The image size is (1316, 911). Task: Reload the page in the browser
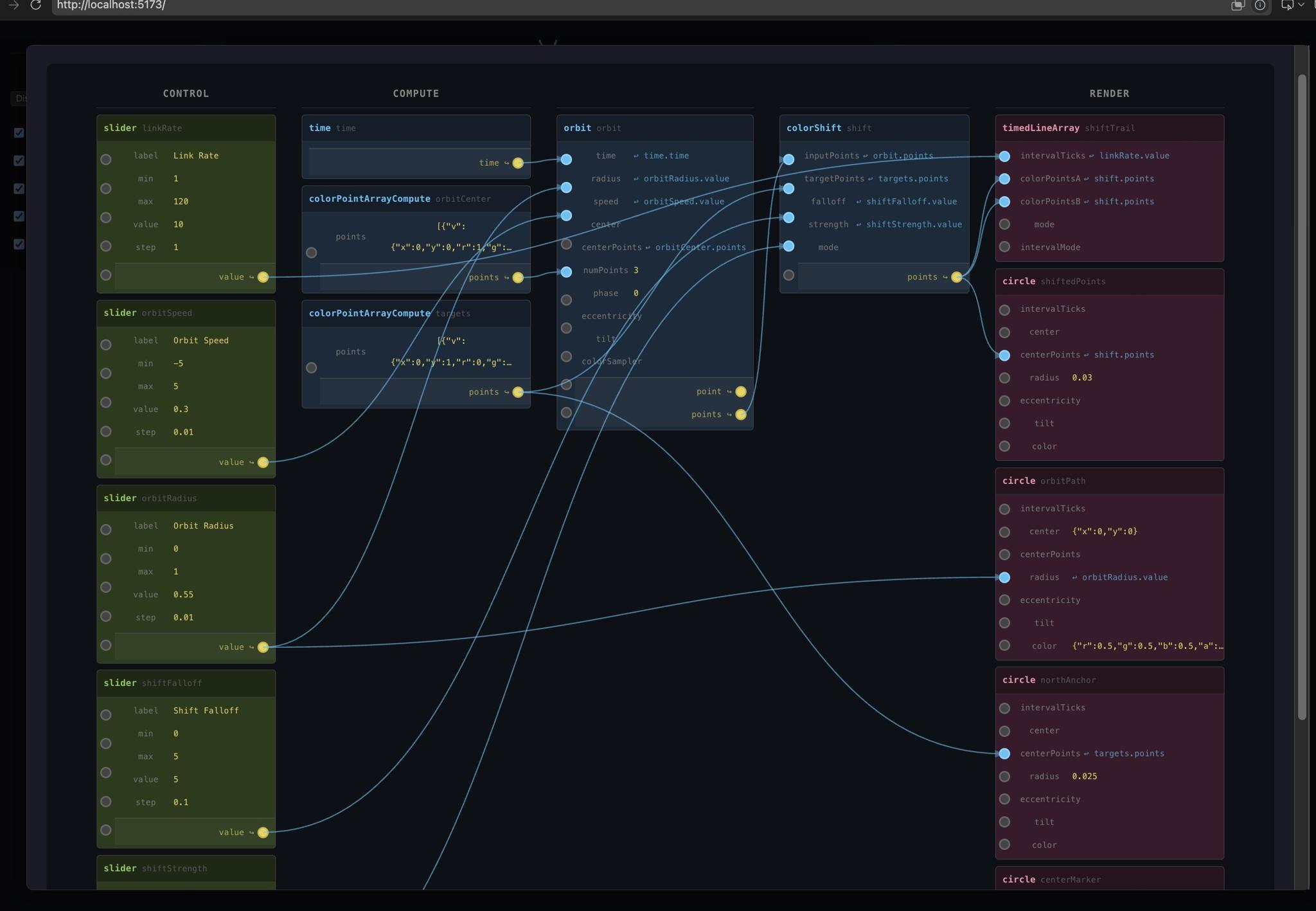click(36, 5)
